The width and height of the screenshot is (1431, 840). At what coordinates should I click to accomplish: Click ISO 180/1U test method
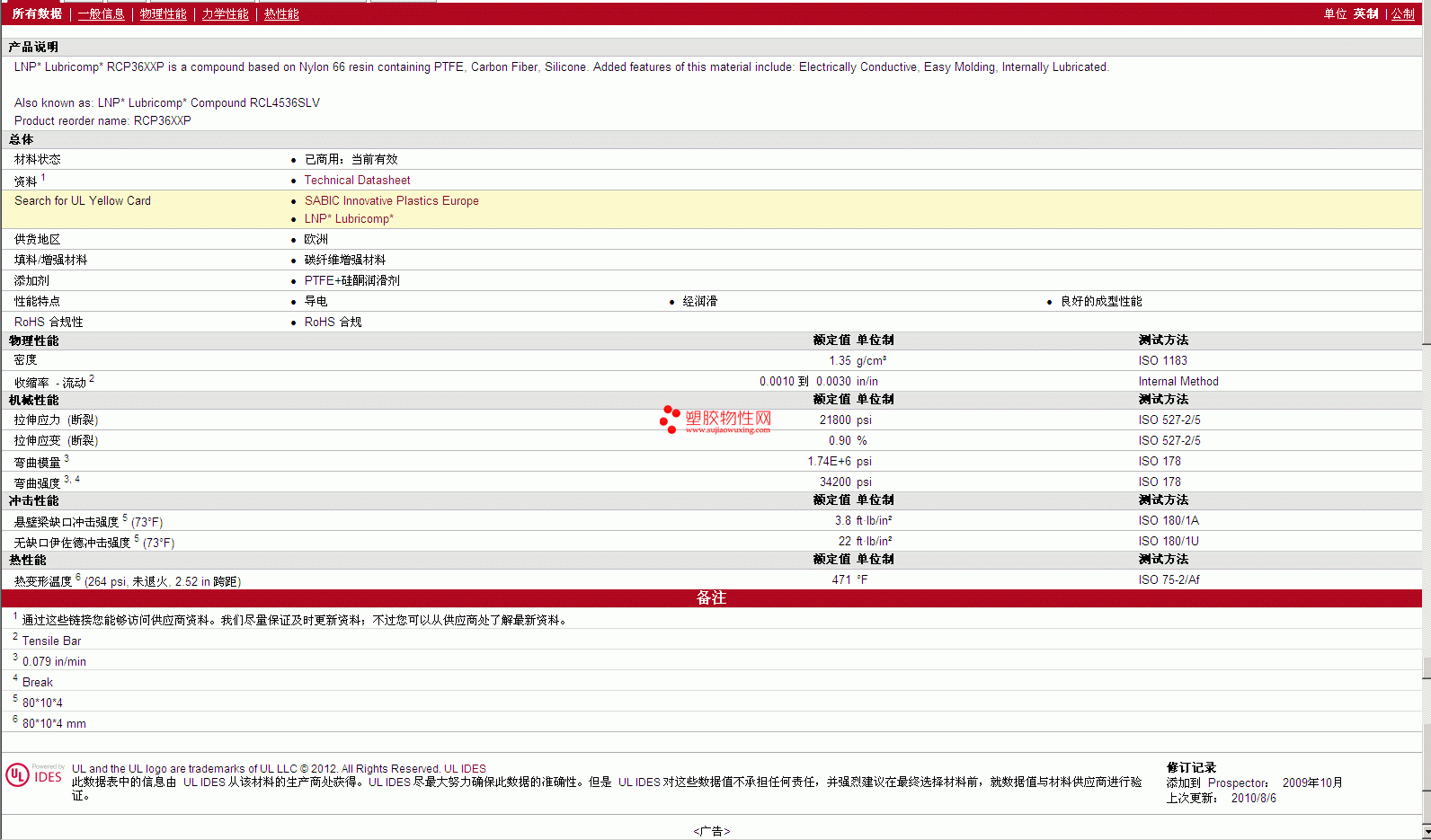coord(1169,542)
